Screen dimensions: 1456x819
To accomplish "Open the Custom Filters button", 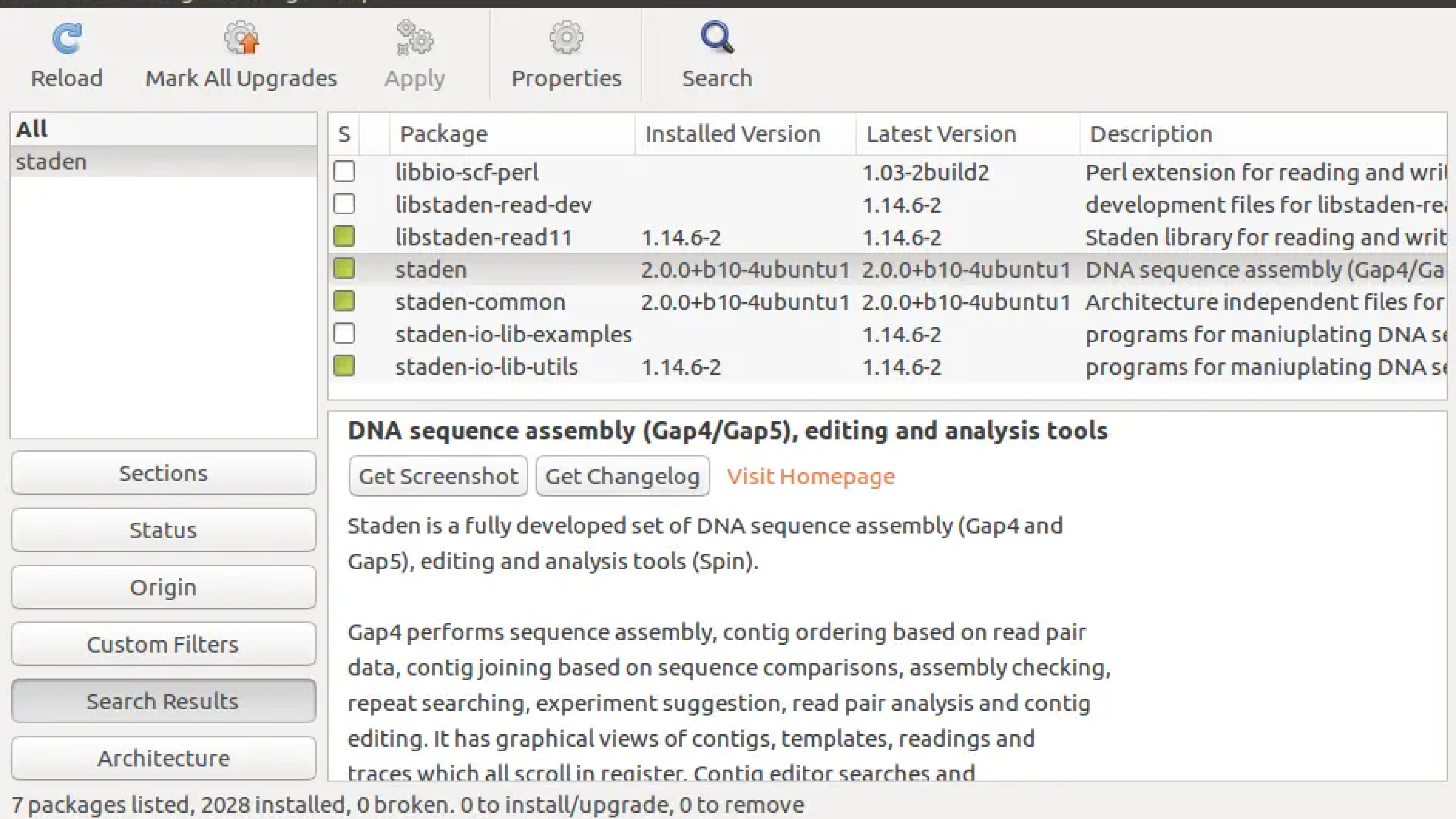I will coord(163,644).
